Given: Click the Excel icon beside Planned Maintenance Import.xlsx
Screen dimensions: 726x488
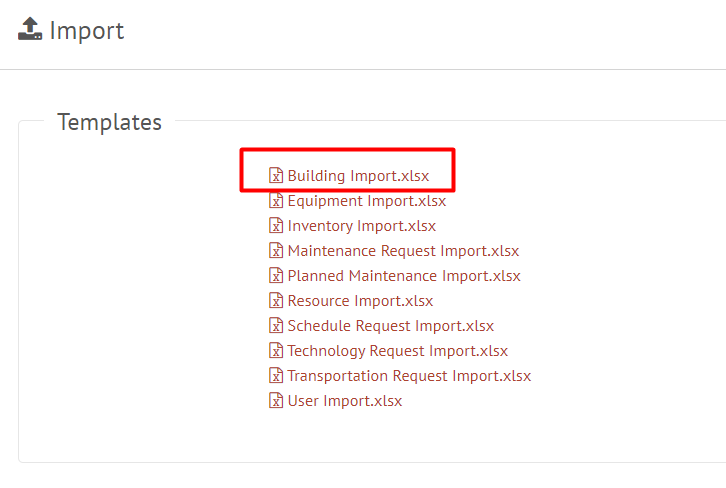Looking at the screenshot, I should click(x=276, y=275).
